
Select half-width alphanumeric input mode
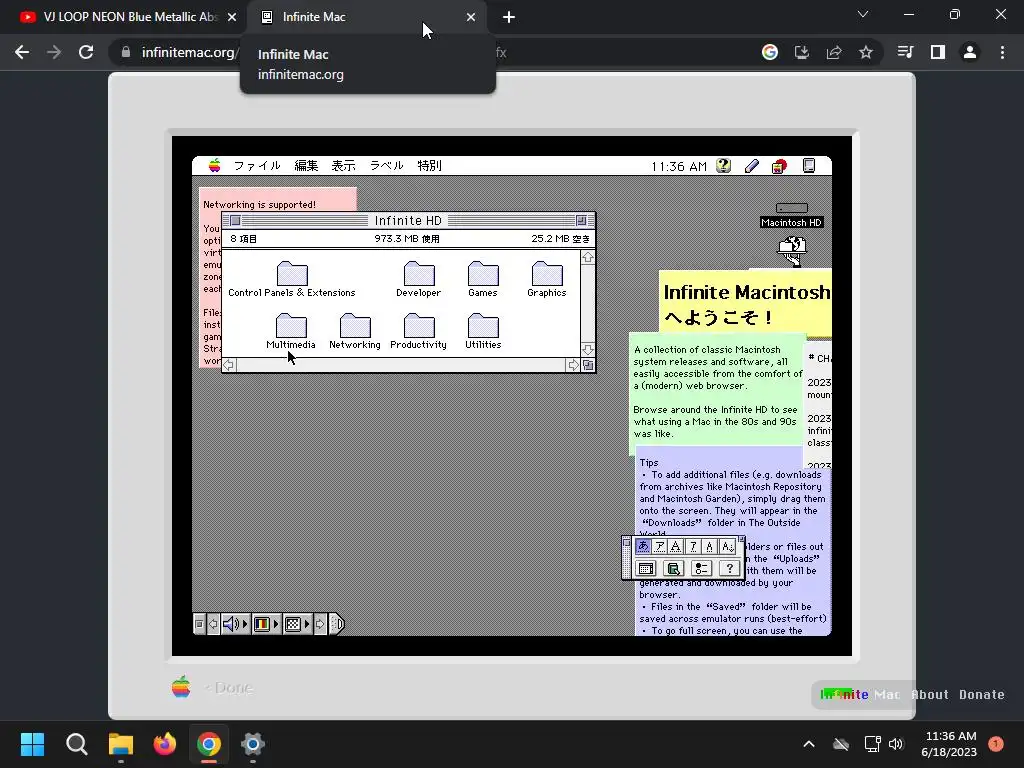tap(710, 546)
